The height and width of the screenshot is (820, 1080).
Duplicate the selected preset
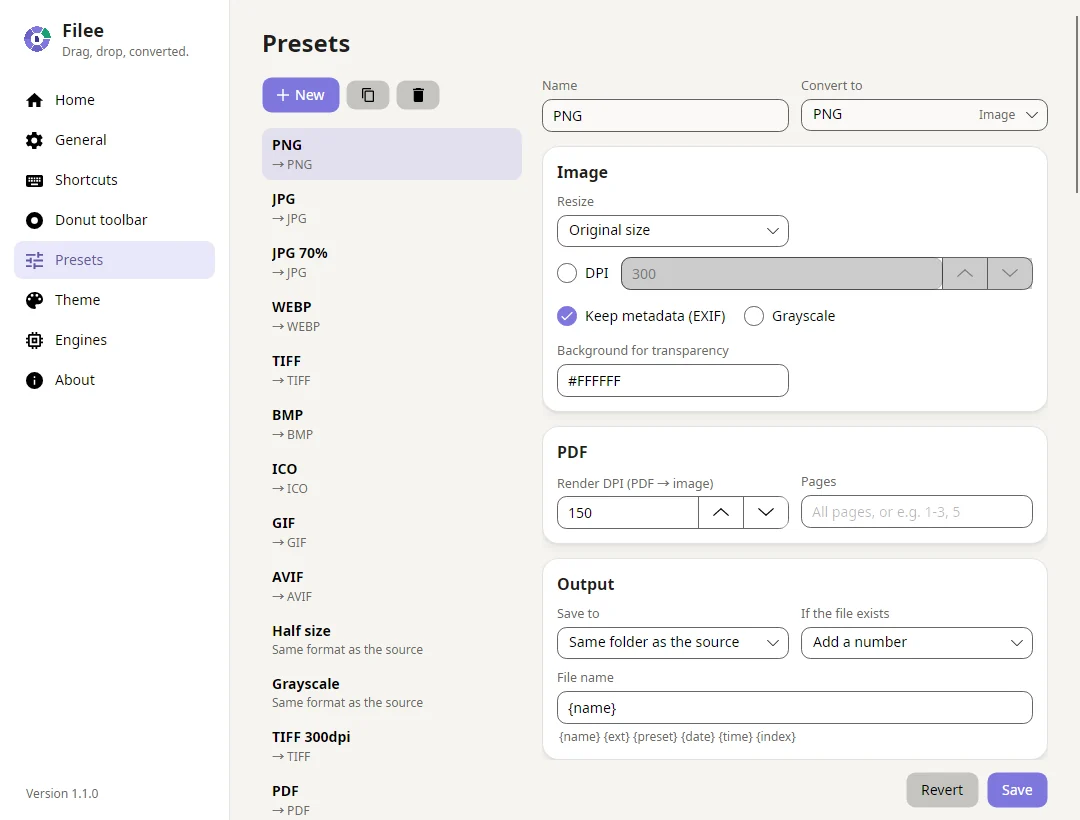[x=368, y=95]
